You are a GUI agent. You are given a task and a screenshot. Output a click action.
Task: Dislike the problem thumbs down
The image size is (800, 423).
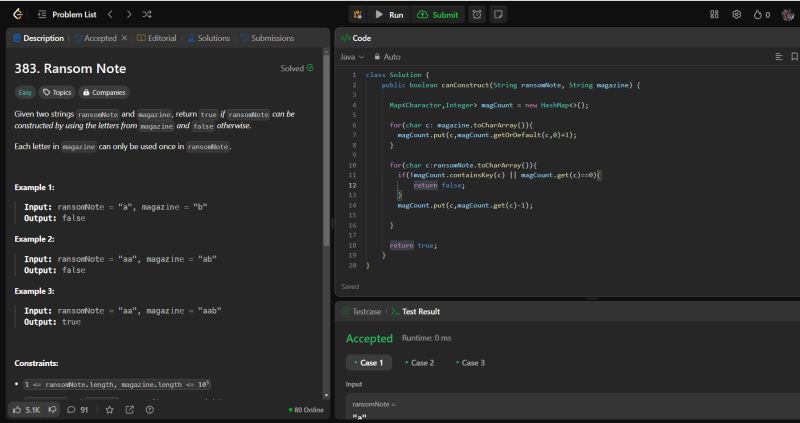point(52,410)
